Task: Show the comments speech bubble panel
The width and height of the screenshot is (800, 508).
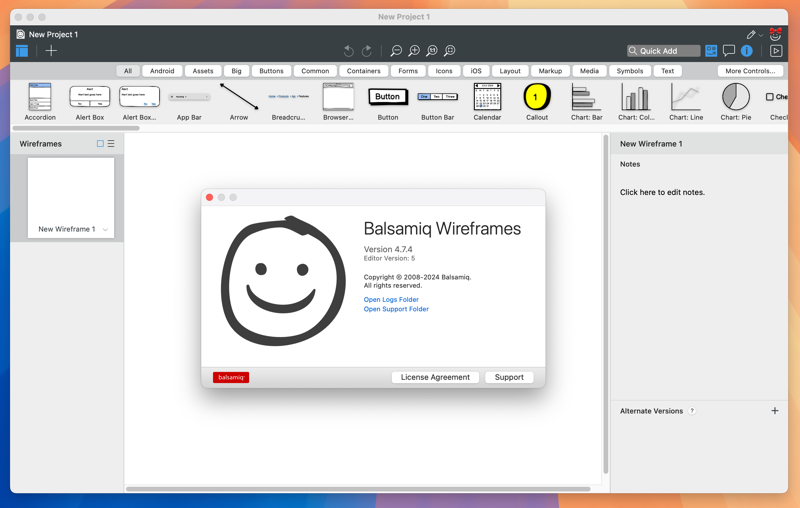Action: pyautogui.click(x=729, y=50)
